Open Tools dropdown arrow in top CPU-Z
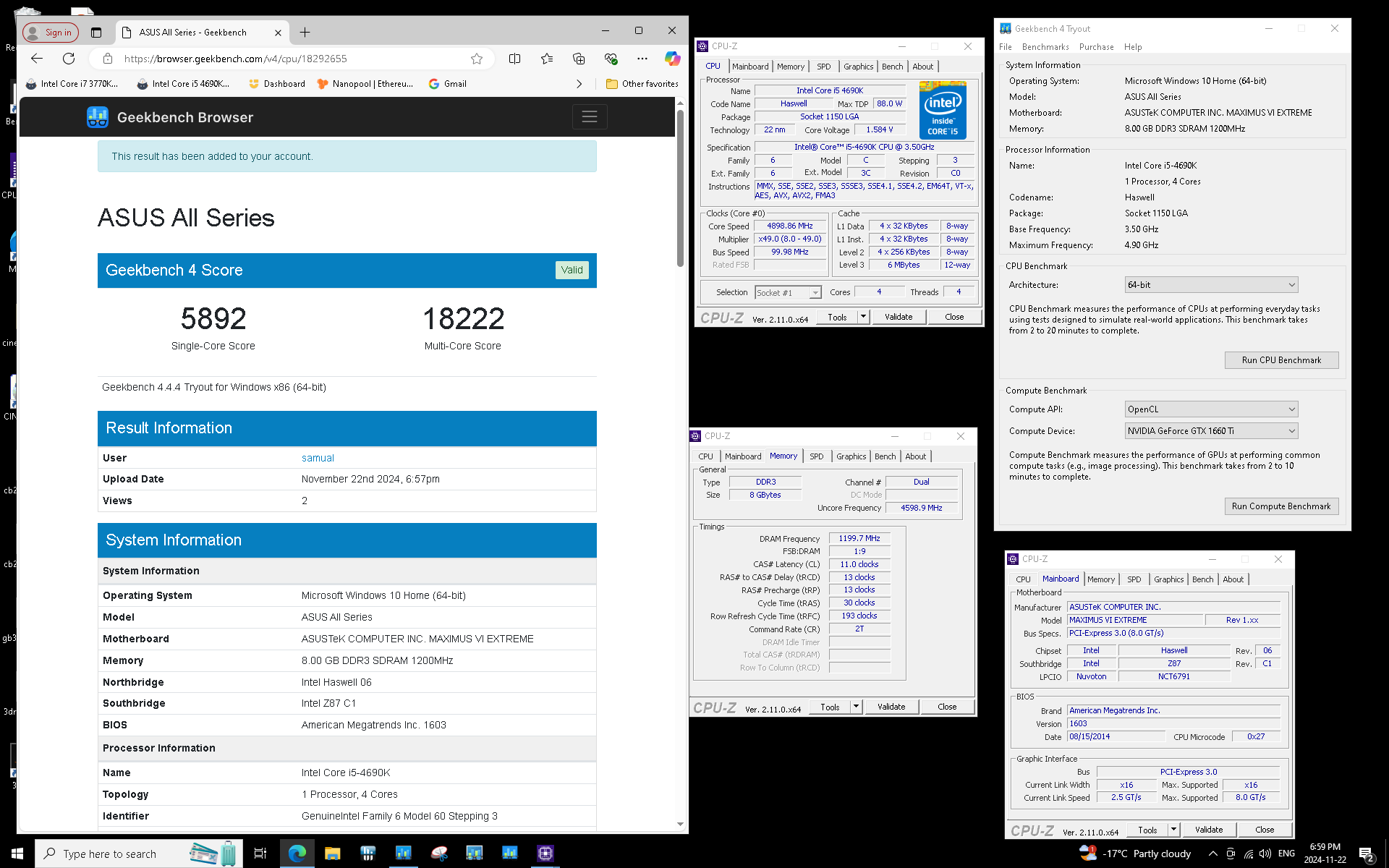 [x=863, y=317]
